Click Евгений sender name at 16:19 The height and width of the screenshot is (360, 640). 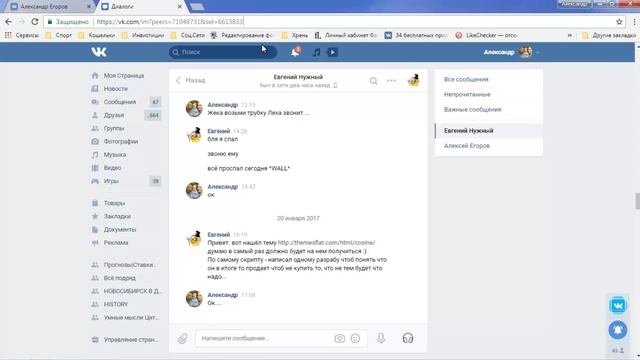click(219, 235)
